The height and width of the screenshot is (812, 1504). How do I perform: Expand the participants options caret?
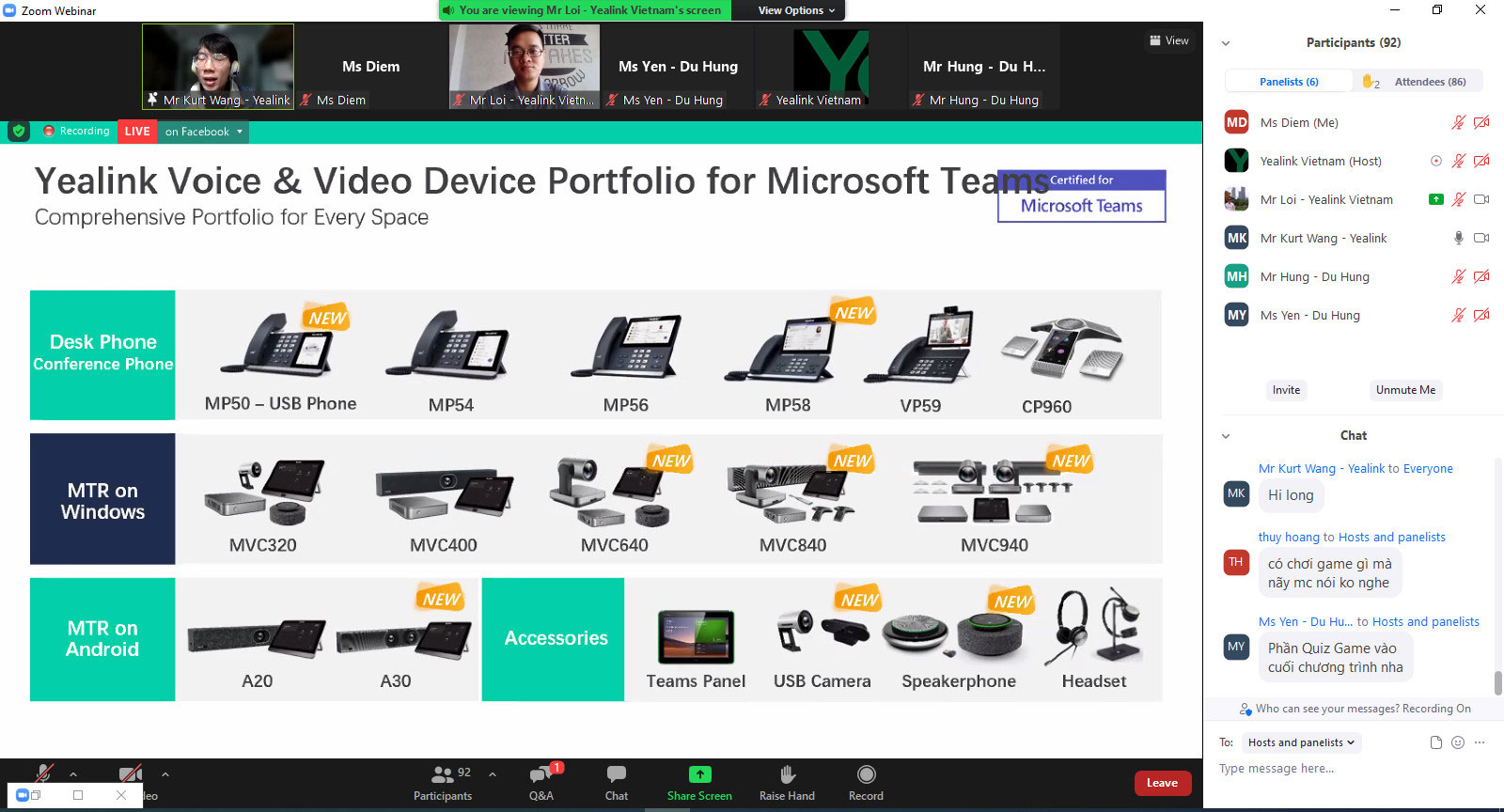tap(493, 775)
